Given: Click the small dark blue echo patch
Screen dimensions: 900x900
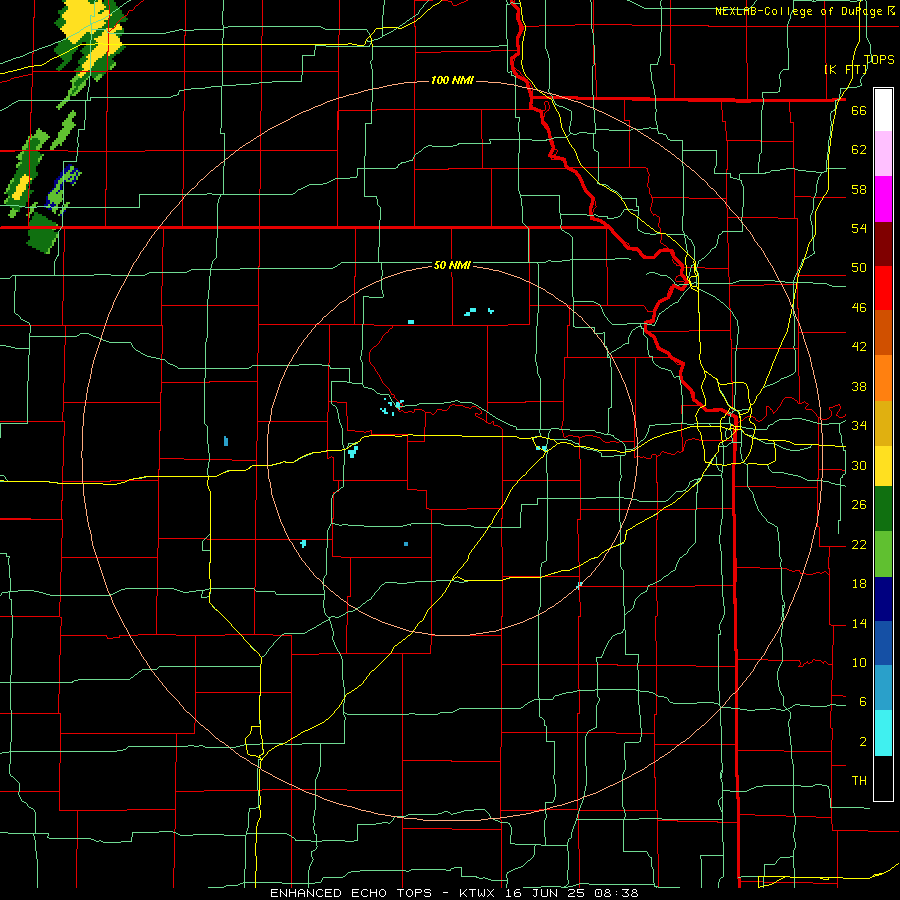Looking at the screenshot, I should click(x=63, y=187).
